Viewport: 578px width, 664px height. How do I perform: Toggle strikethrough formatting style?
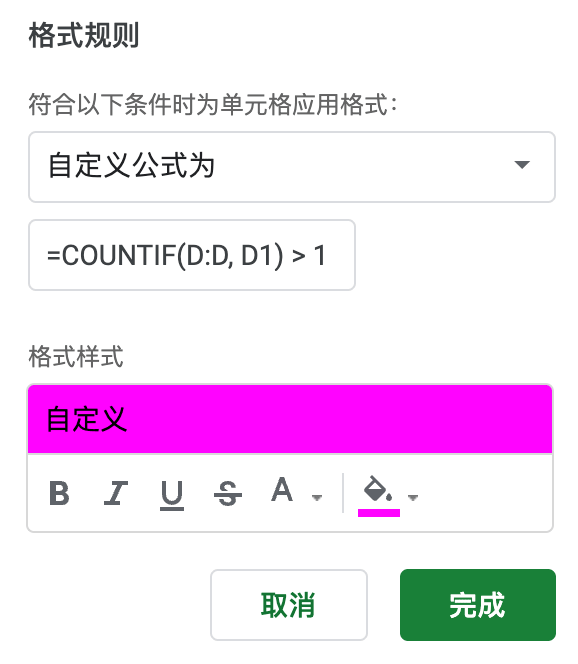pyautogui.click(x=228, y=494)
